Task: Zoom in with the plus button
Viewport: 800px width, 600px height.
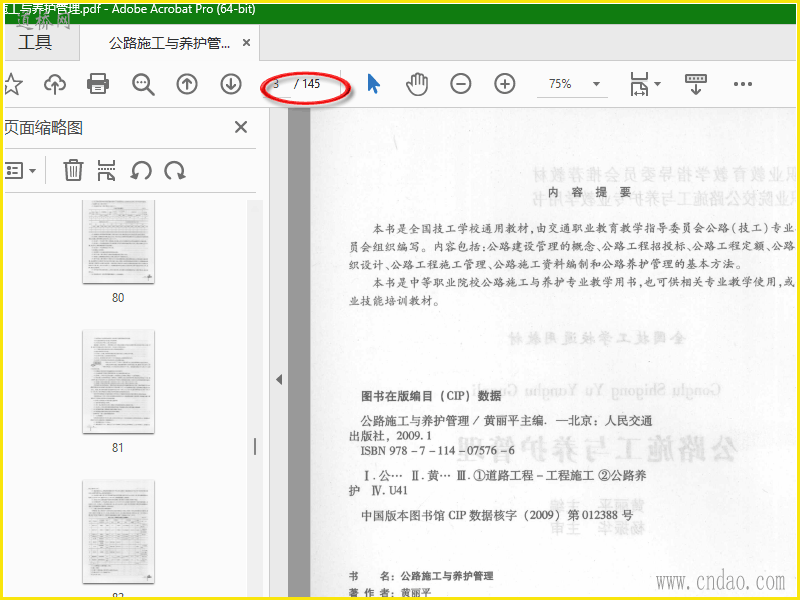Action: click(505, 84)
